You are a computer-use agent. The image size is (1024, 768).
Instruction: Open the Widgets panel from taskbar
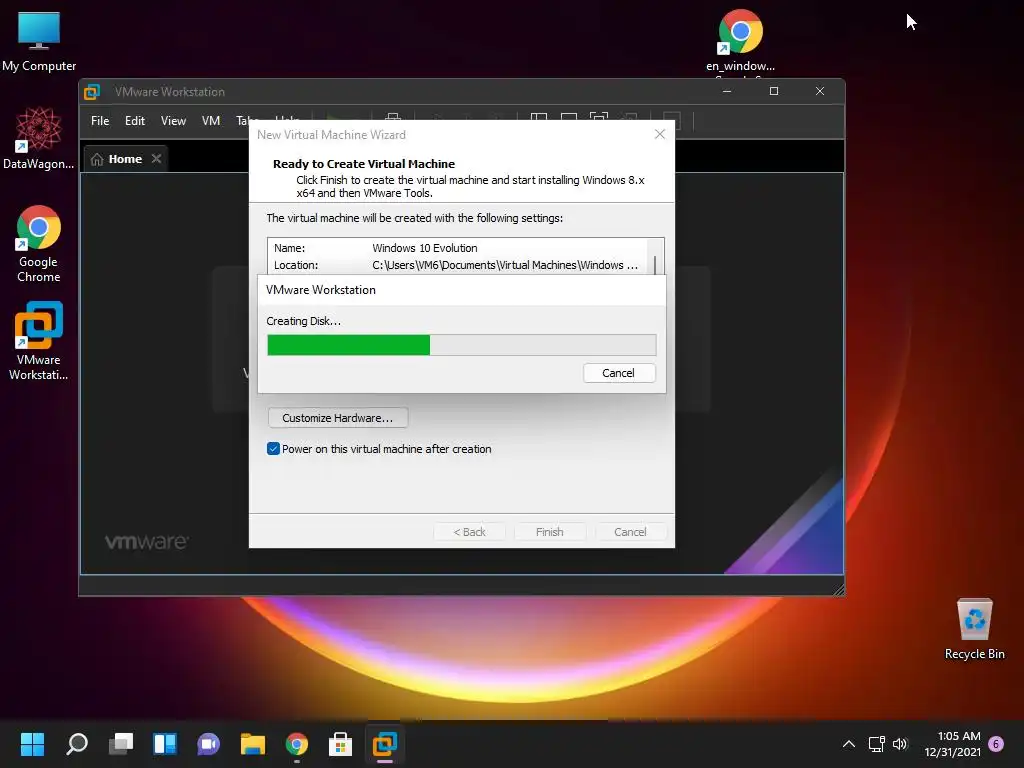(165, 744)
